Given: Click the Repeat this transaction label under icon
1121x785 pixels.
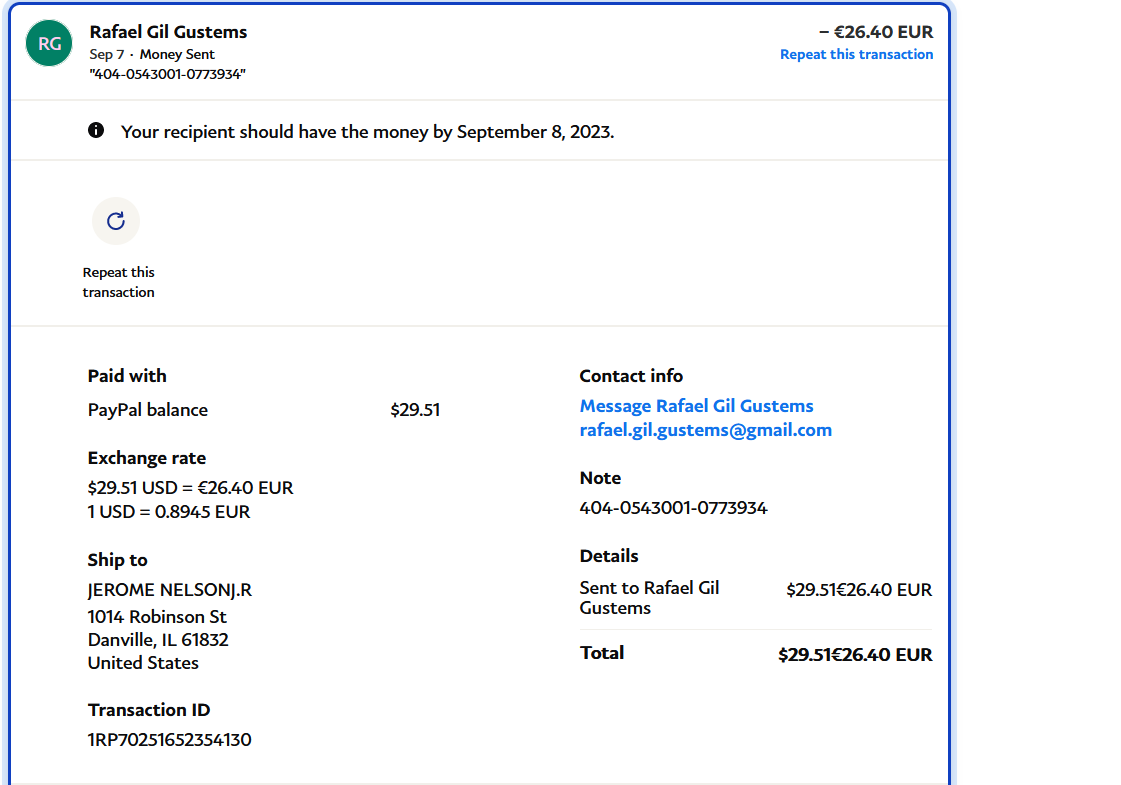Looking at the screenshot, I should (x=118, y=282).
